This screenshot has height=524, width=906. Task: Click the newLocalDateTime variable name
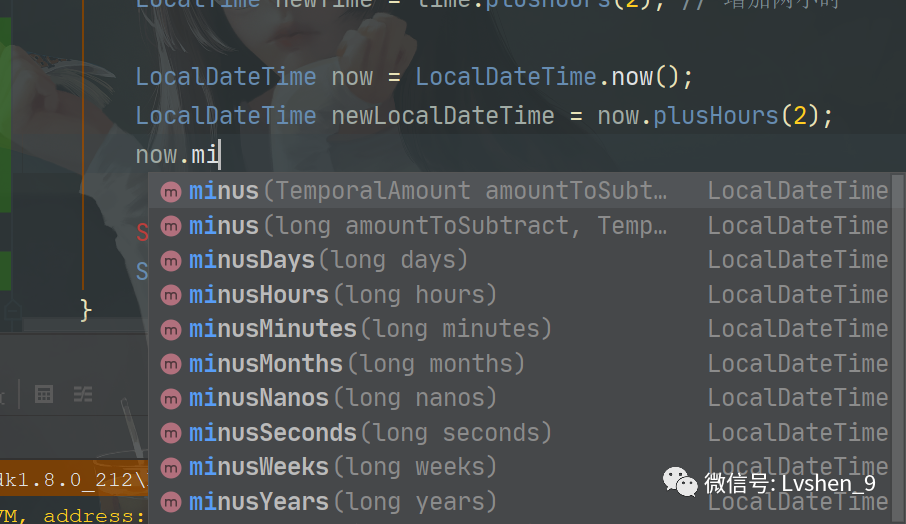[442, 116]
